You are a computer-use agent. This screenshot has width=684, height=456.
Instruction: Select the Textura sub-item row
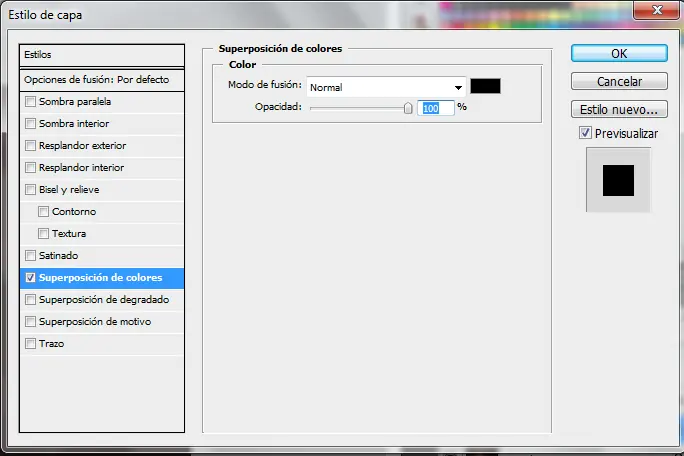coord(102,234)
